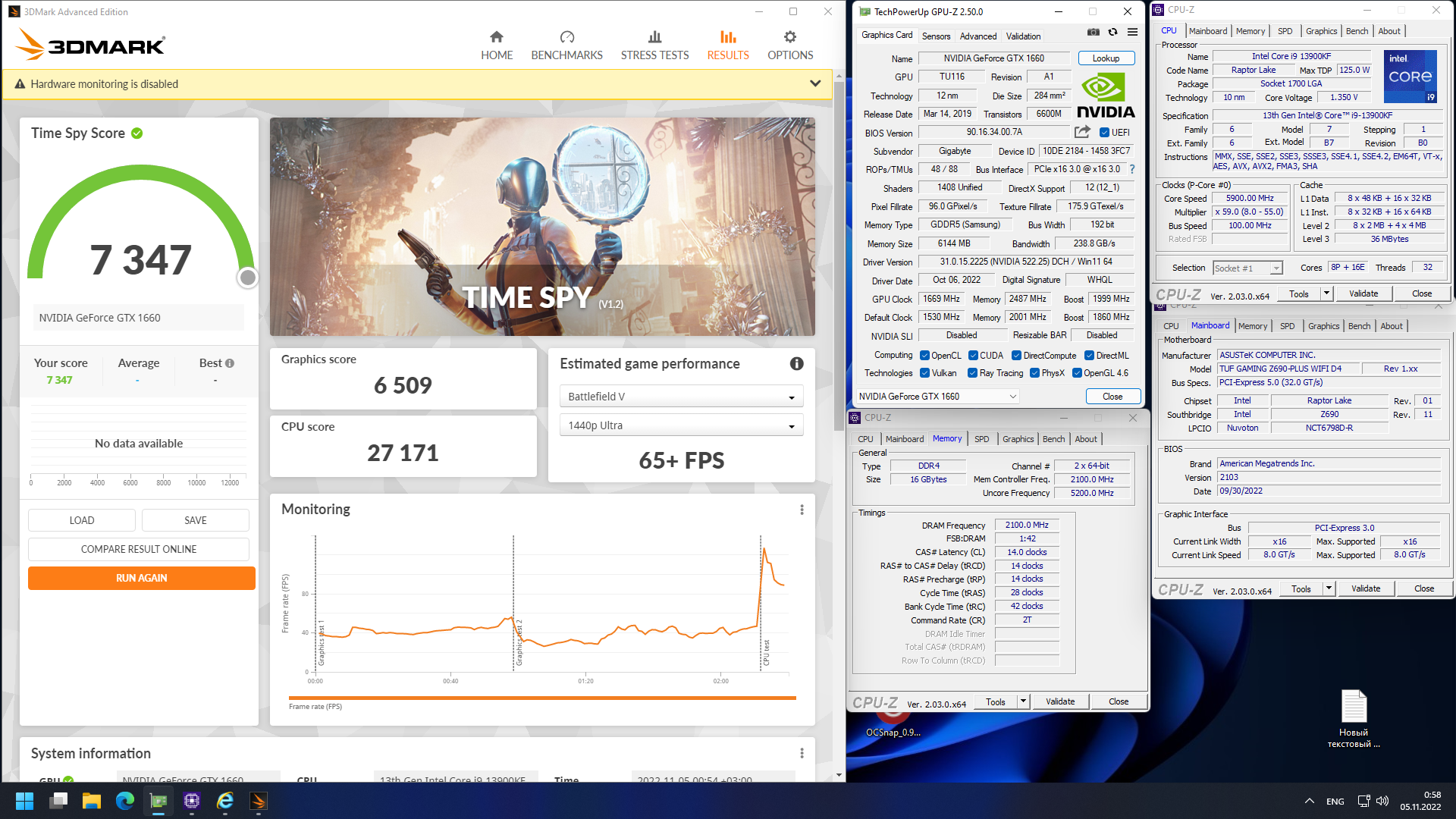Switch to the Advanced tab in GPU-Z
The image size is (1456, 819).
coord(978,36)
